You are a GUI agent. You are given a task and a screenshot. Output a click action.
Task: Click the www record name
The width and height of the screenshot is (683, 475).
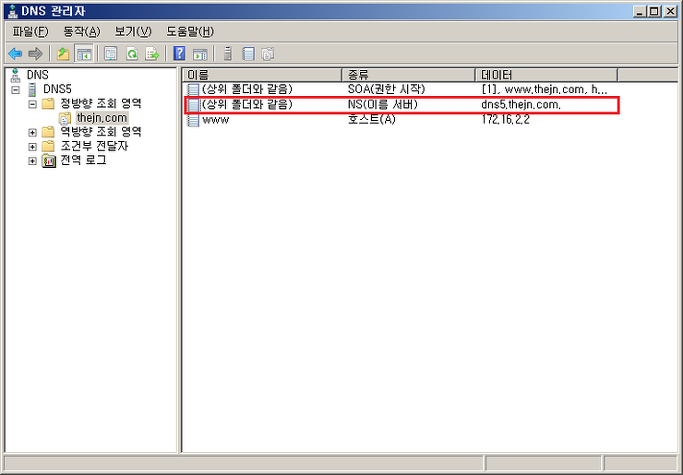(x=216, y=120)
